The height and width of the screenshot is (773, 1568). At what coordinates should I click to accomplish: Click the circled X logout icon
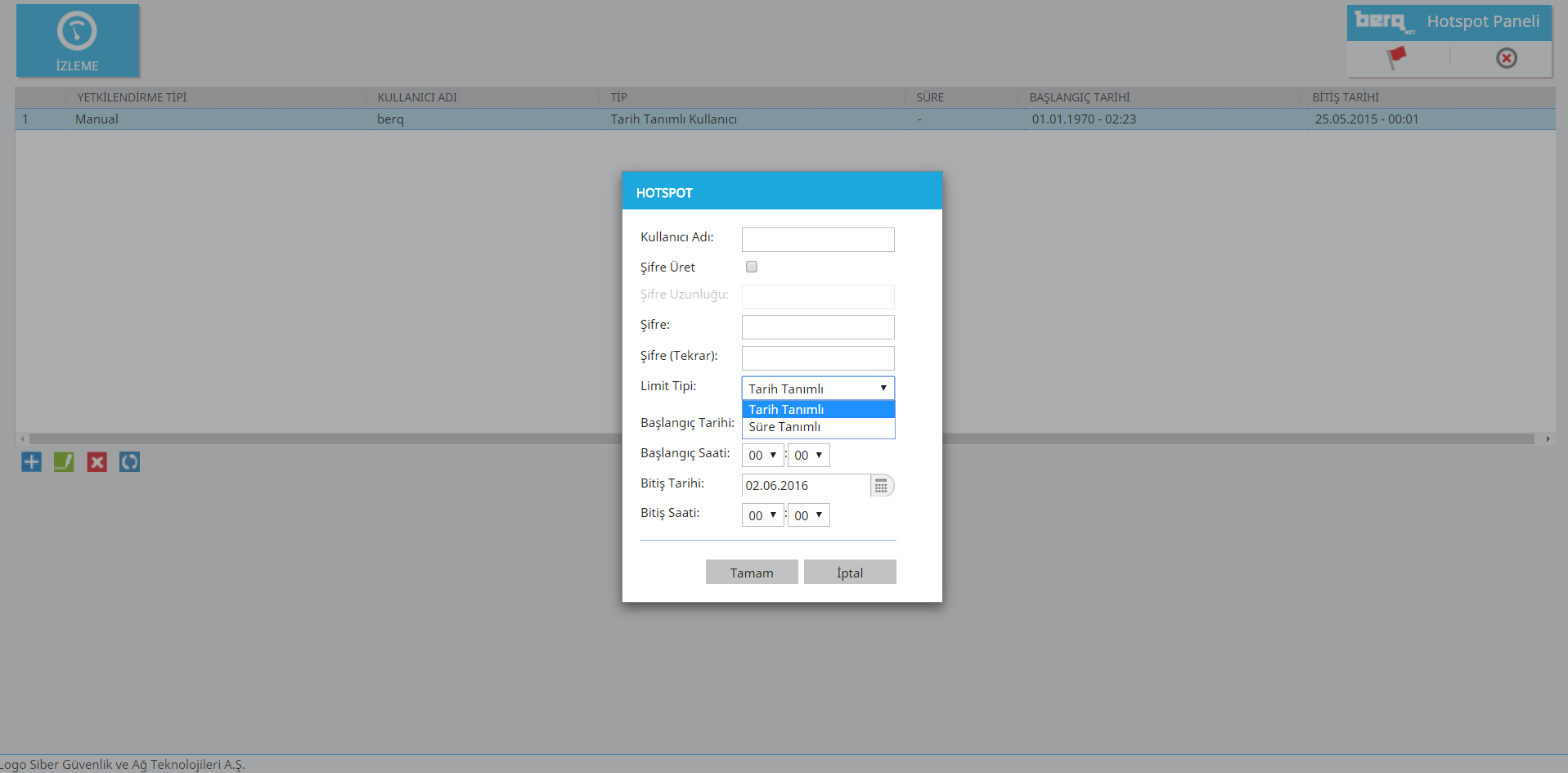[1506, 58]
